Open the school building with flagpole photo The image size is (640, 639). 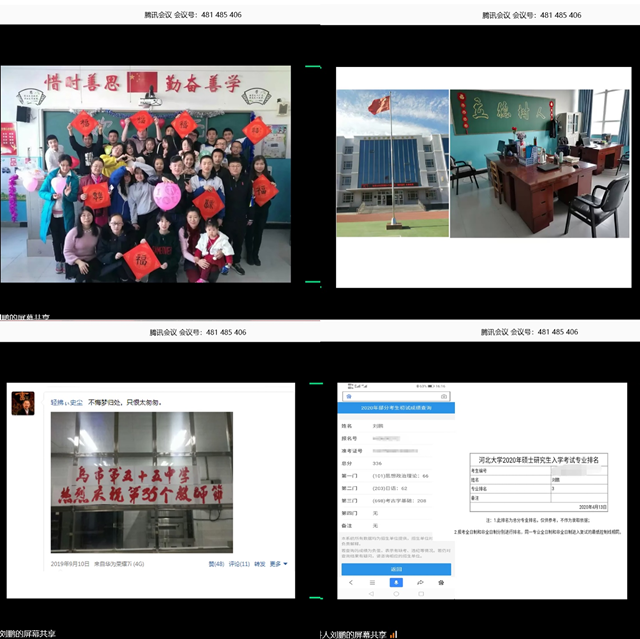(392, 163)
